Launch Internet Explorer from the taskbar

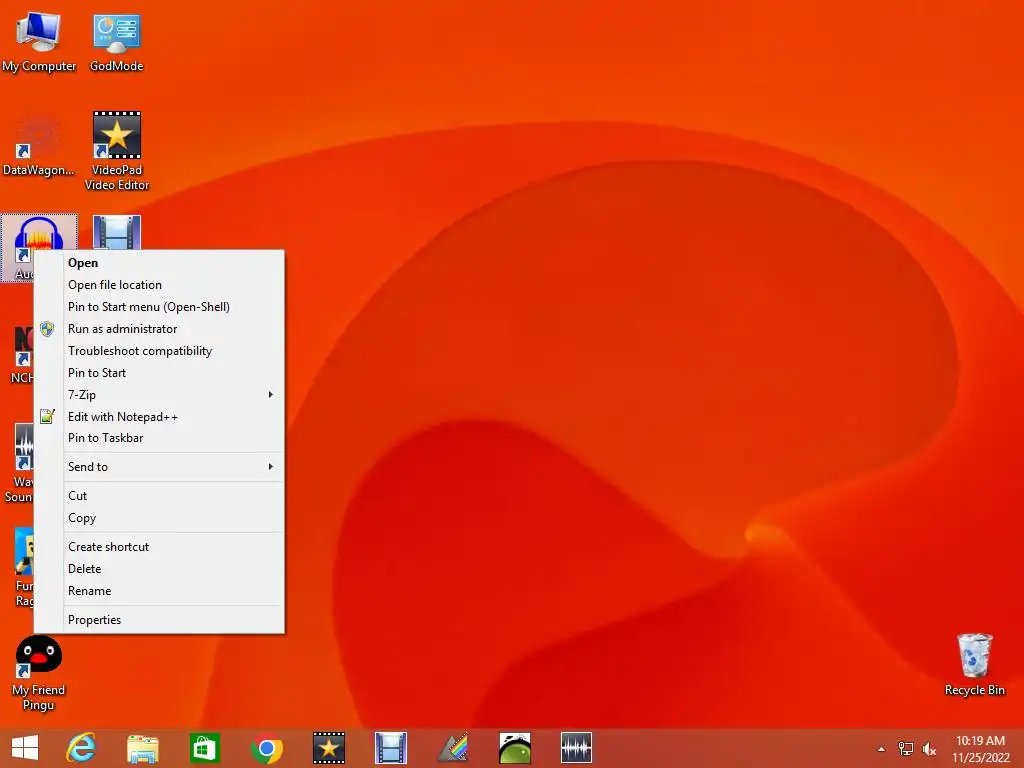pyautogui.click(x=81, y=748)
